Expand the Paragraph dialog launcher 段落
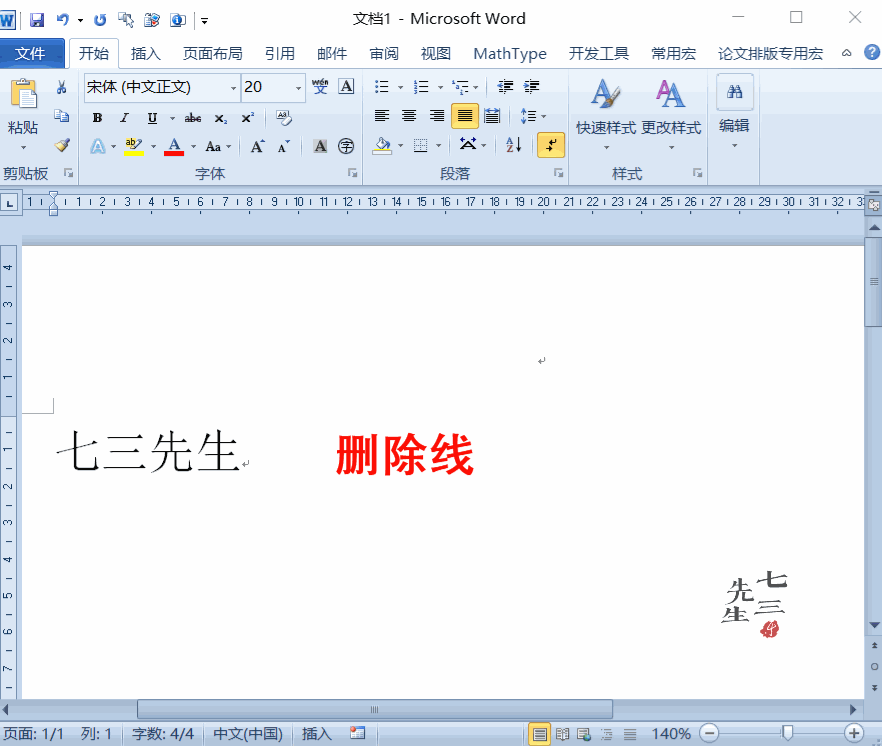This screenshot has width=882, height=746. point(558,173)
